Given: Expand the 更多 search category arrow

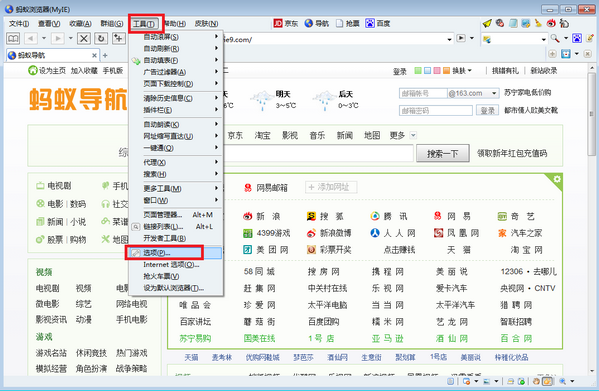Looking at the screenshot, I should pos(413,135).
